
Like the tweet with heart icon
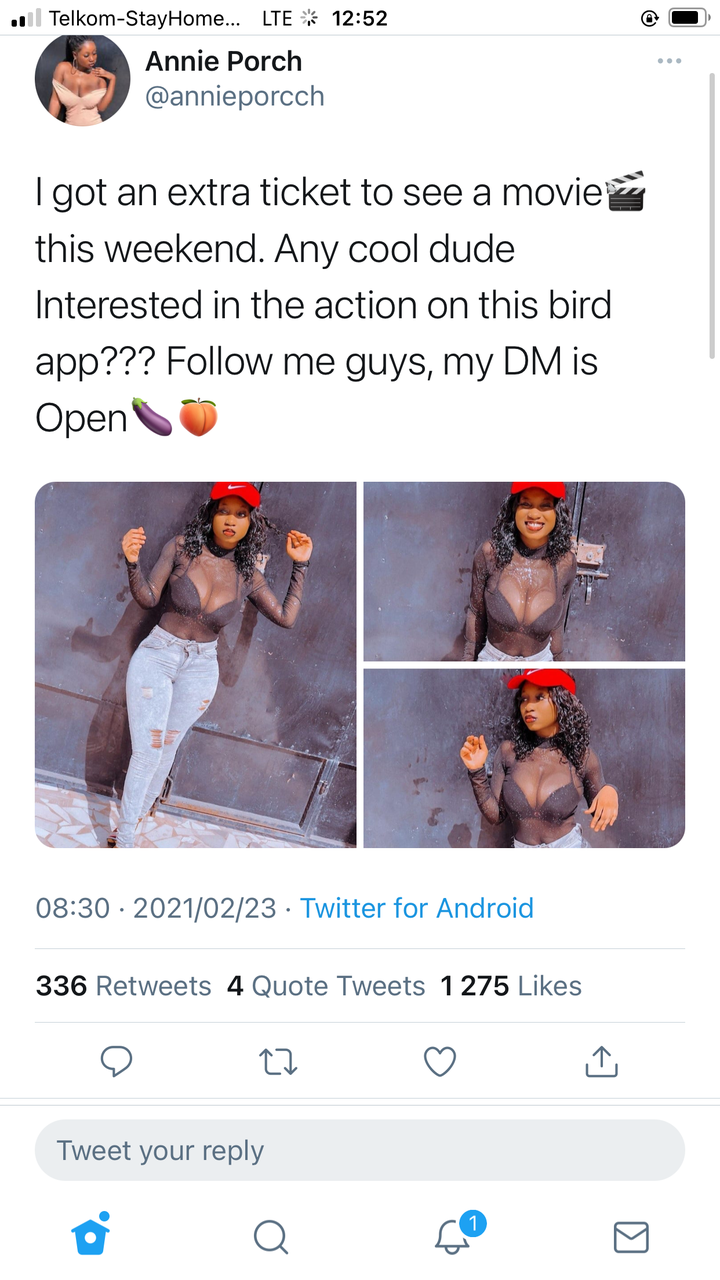(440, 1061)
